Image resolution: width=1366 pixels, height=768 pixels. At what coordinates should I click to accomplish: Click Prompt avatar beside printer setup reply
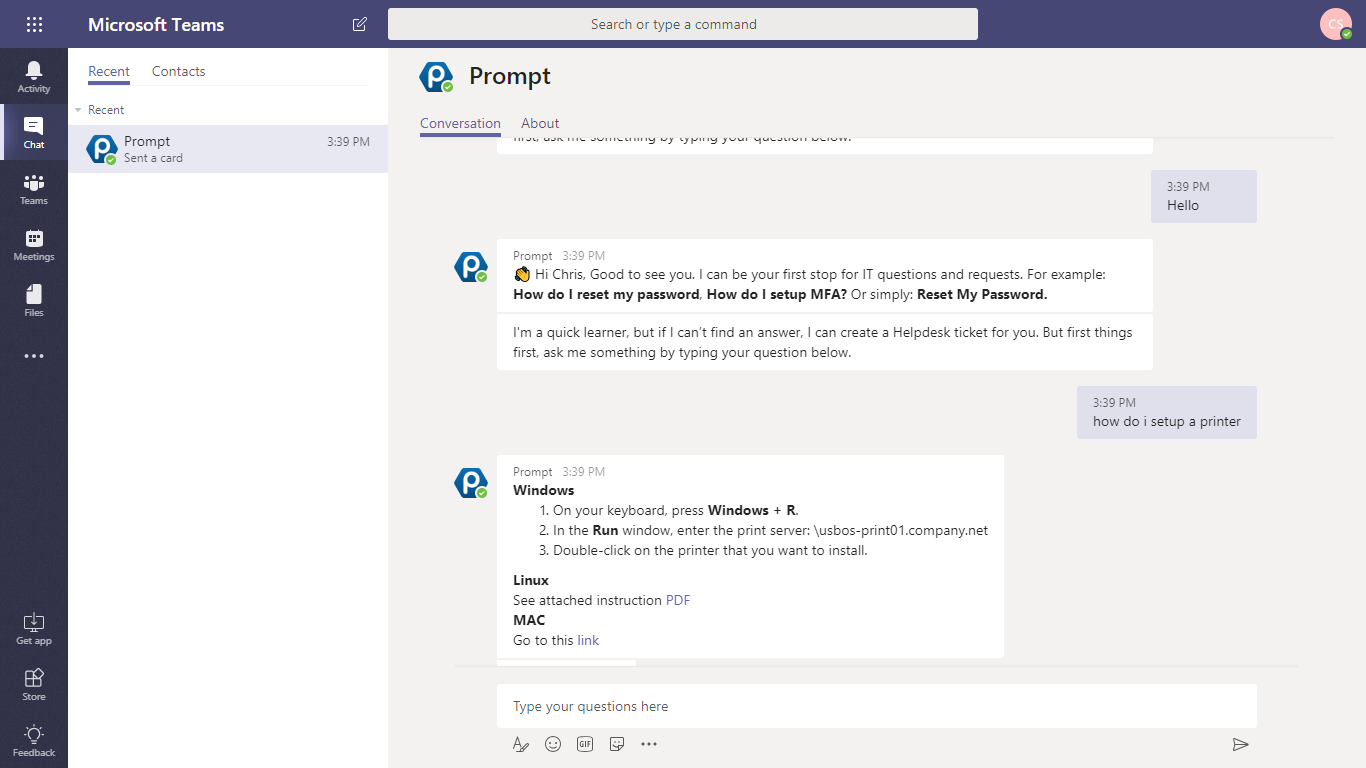471,482
